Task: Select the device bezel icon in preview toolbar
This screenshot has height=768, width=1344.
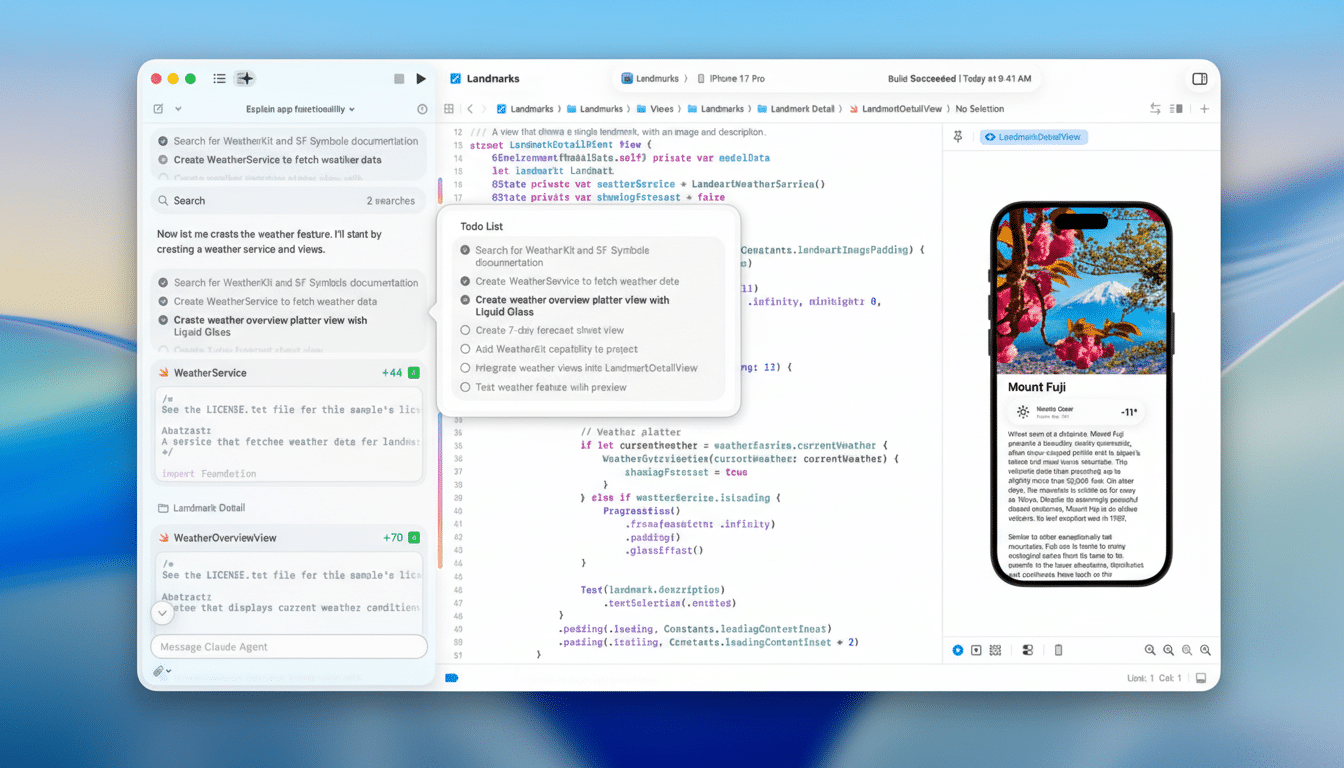Action: [1058, 650]
